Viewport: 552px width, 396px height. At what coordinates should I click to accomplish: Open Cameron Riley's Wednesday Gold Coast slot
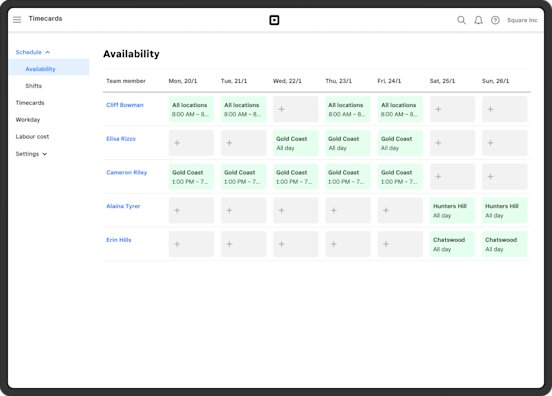296,177
